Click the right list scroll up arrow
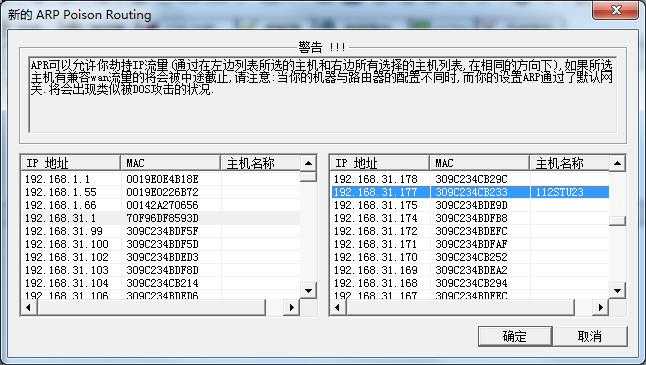Image resolution: width=646 pixels, height=365 pixels. click(x=617, y=163)
